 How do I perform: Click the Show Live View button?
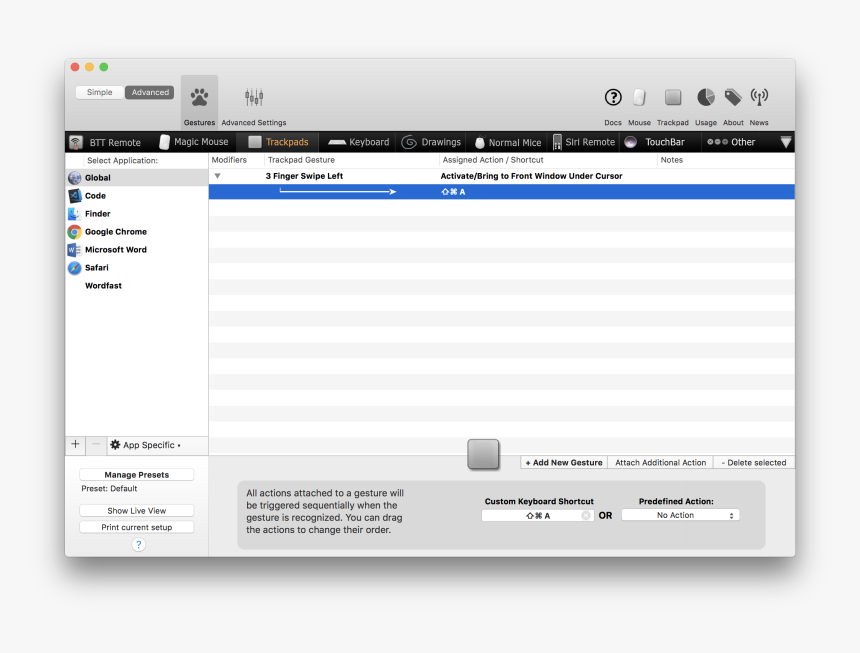point(137,510)
